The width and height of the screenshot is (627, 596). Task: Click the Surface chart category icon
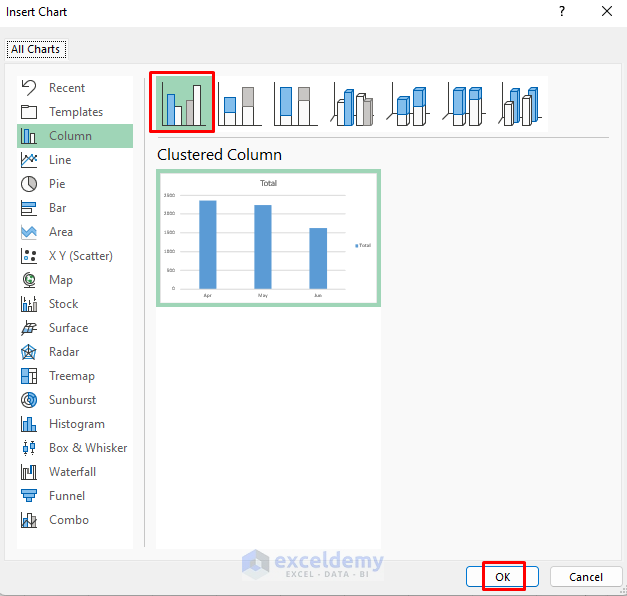(x=29, y=328)
